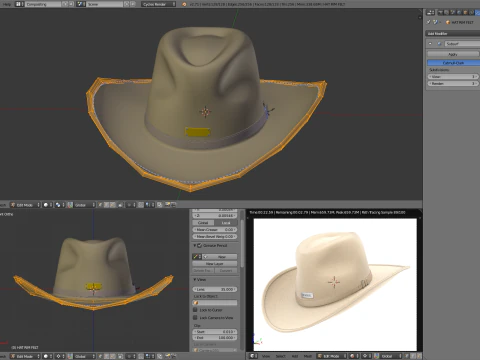The image size is (480, 360).
Task: Select Catmull-Clark subdivision type
Action: 453,63
